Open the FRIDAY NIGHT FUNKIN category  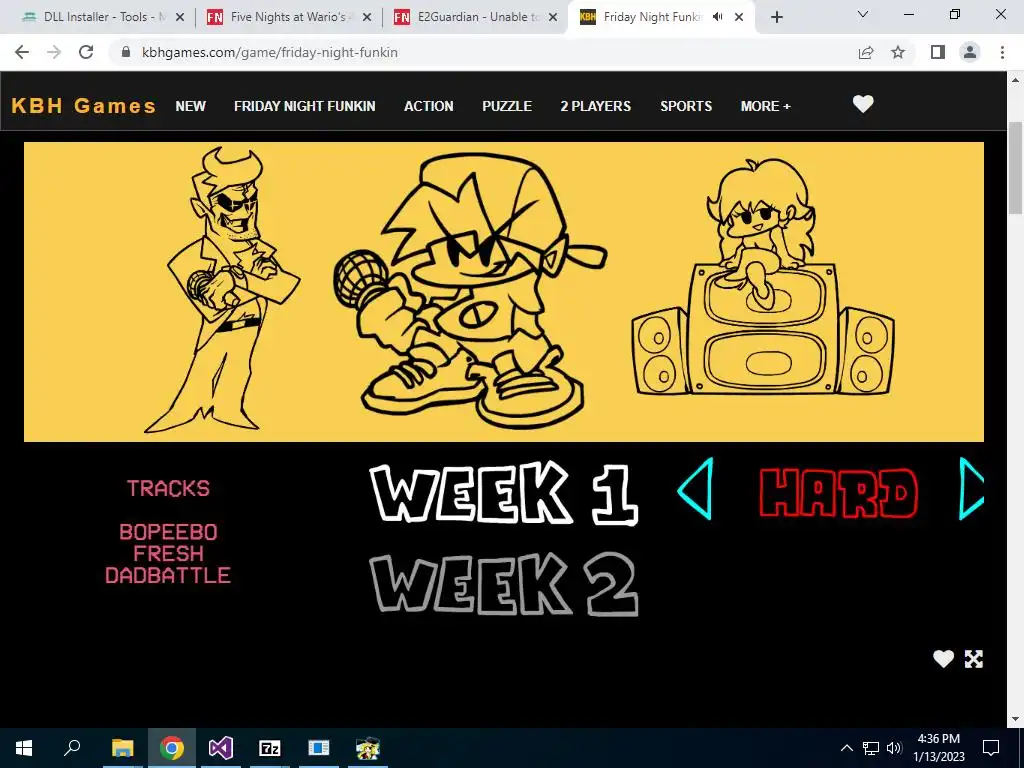coord(304,106)
